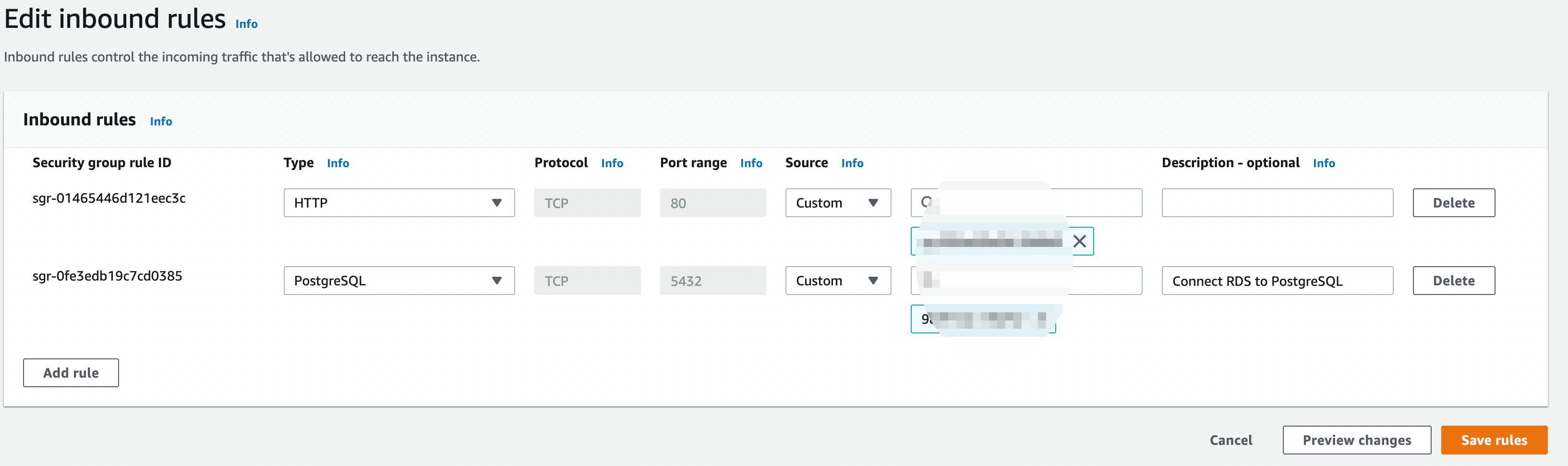The height and width of the screenshot is (466, 1568).
Task: Open Info link for Protocol column
Action: pos(612,163)
